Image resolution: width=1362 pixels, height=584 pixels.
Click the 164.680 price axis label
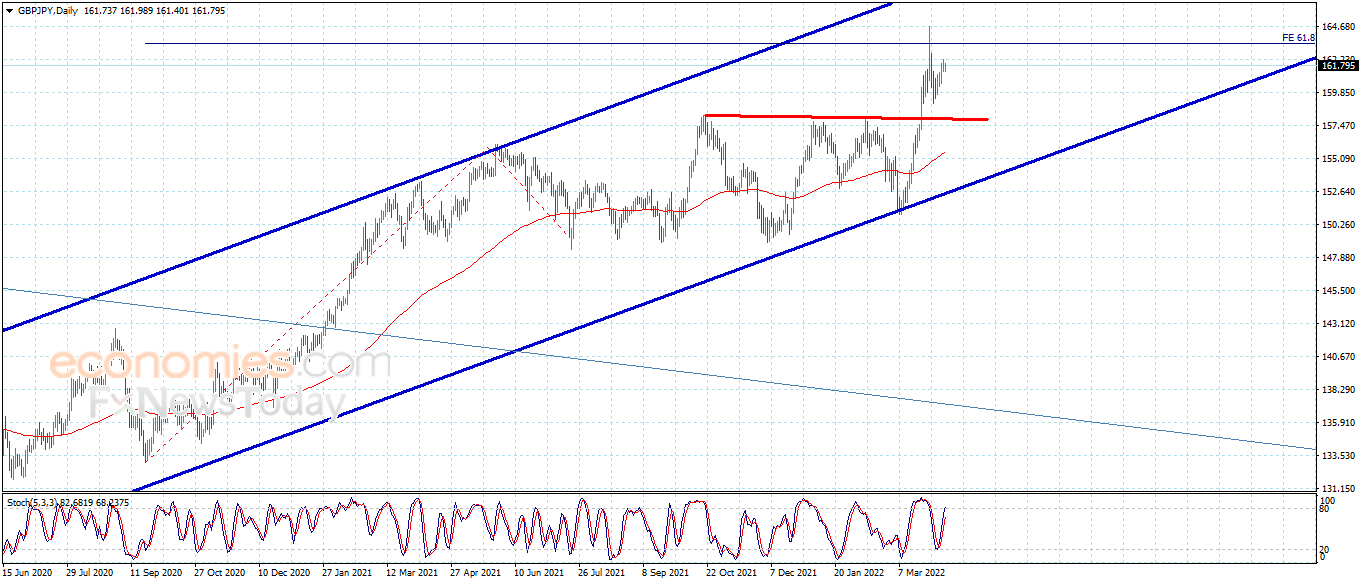[x=1338, y=26]
